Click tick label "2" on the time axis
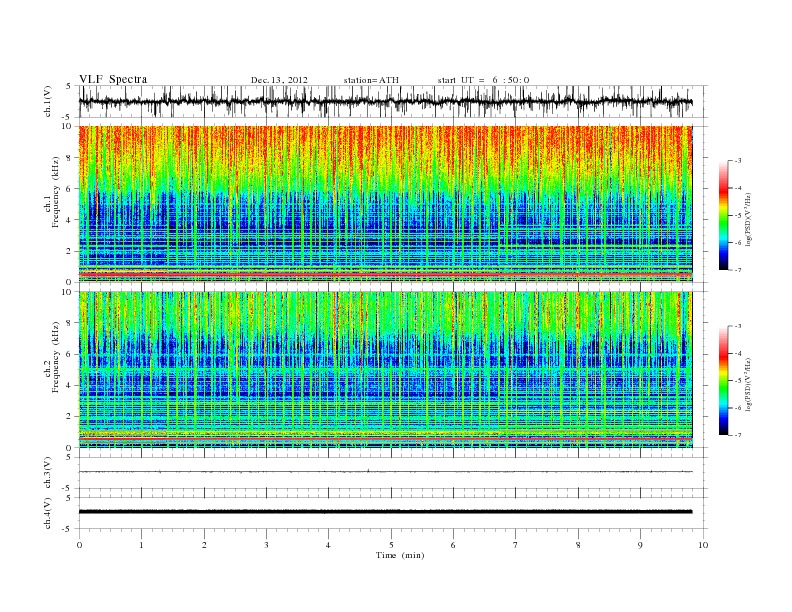792x612 pixels. pyautogui.click(x=204, y=545)
